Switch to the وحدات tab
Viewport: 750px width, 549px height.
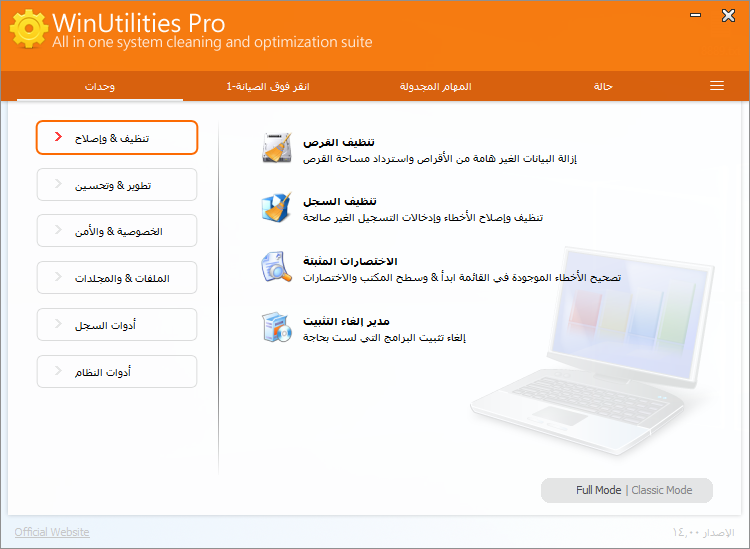[x=99, y=86]
